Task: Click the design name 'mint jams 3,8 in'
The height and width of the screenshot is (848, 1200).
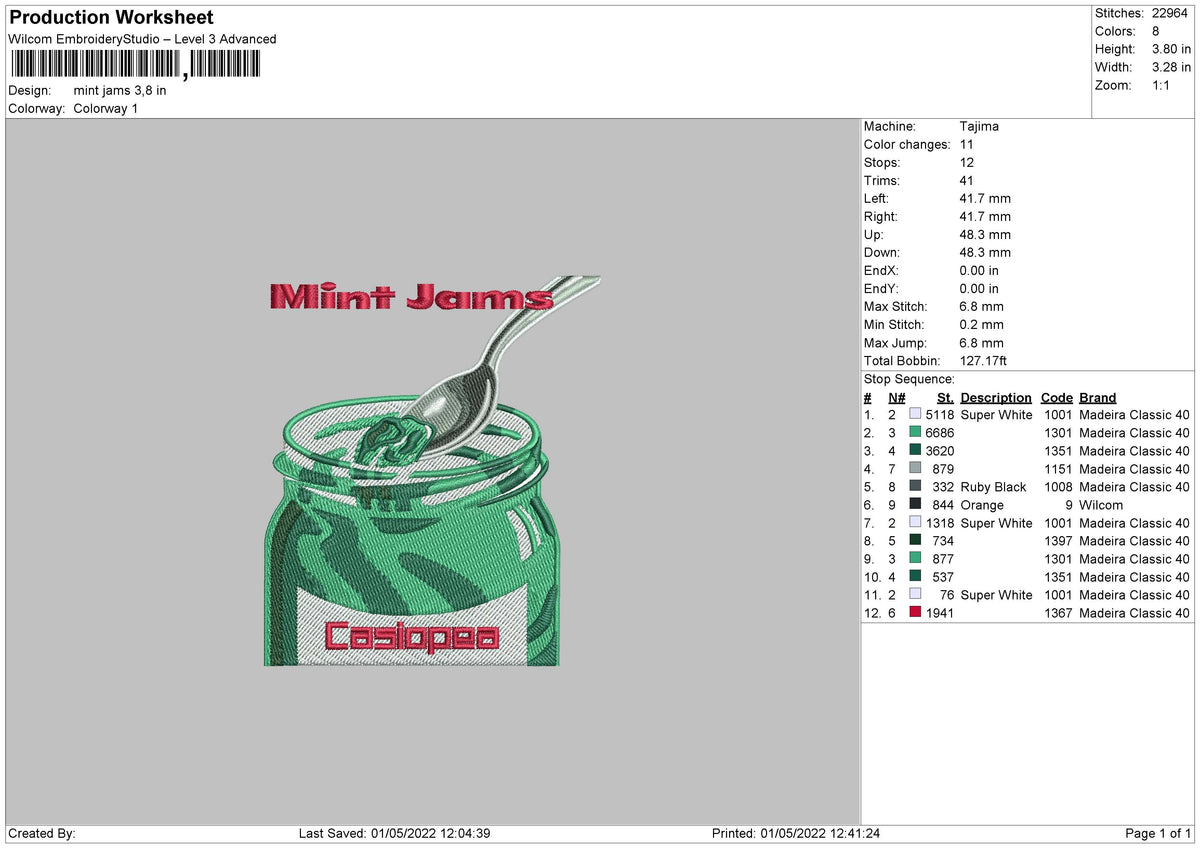Action: point(120,90)
